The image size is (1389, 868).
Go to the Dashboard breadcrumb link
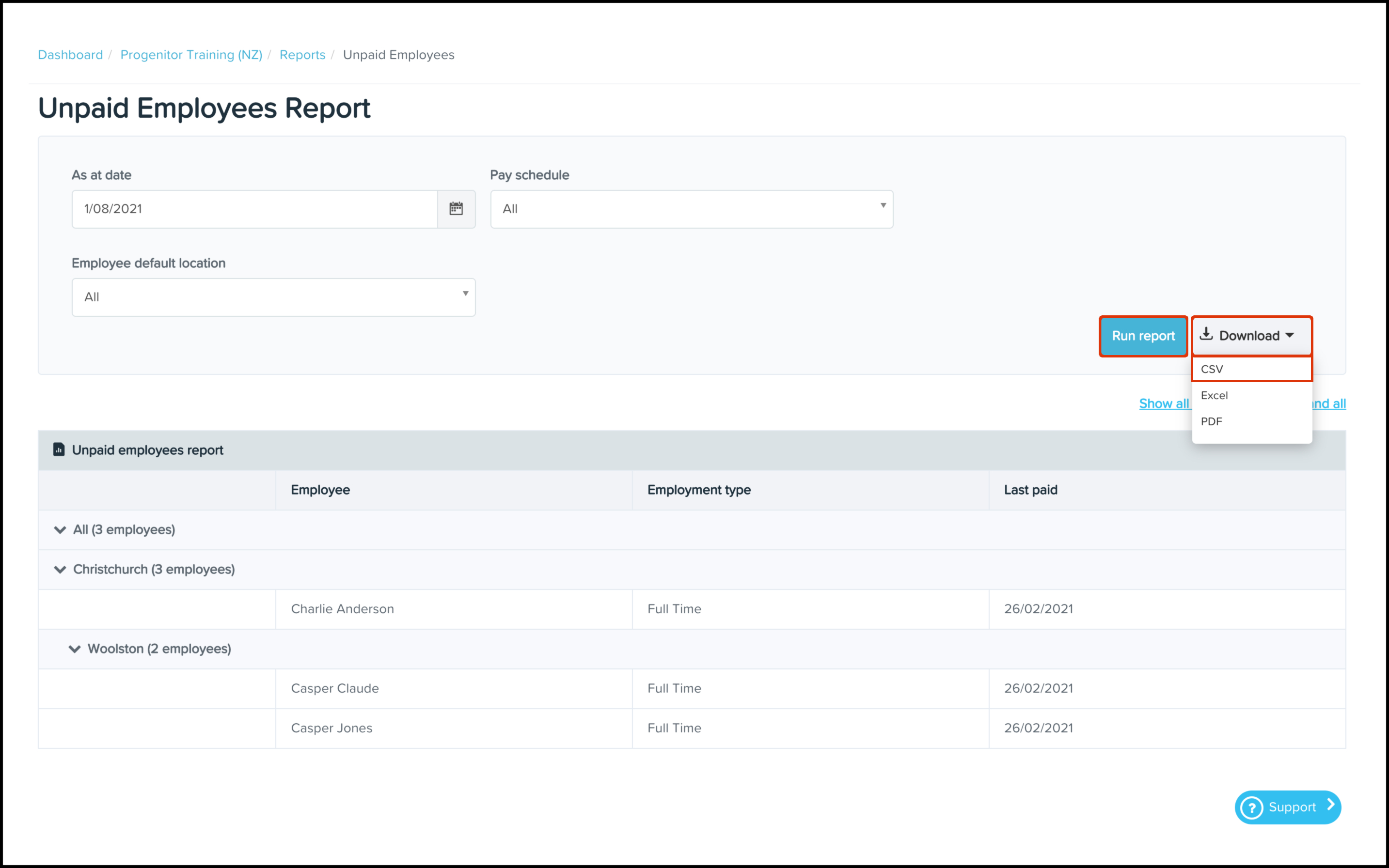70,55
